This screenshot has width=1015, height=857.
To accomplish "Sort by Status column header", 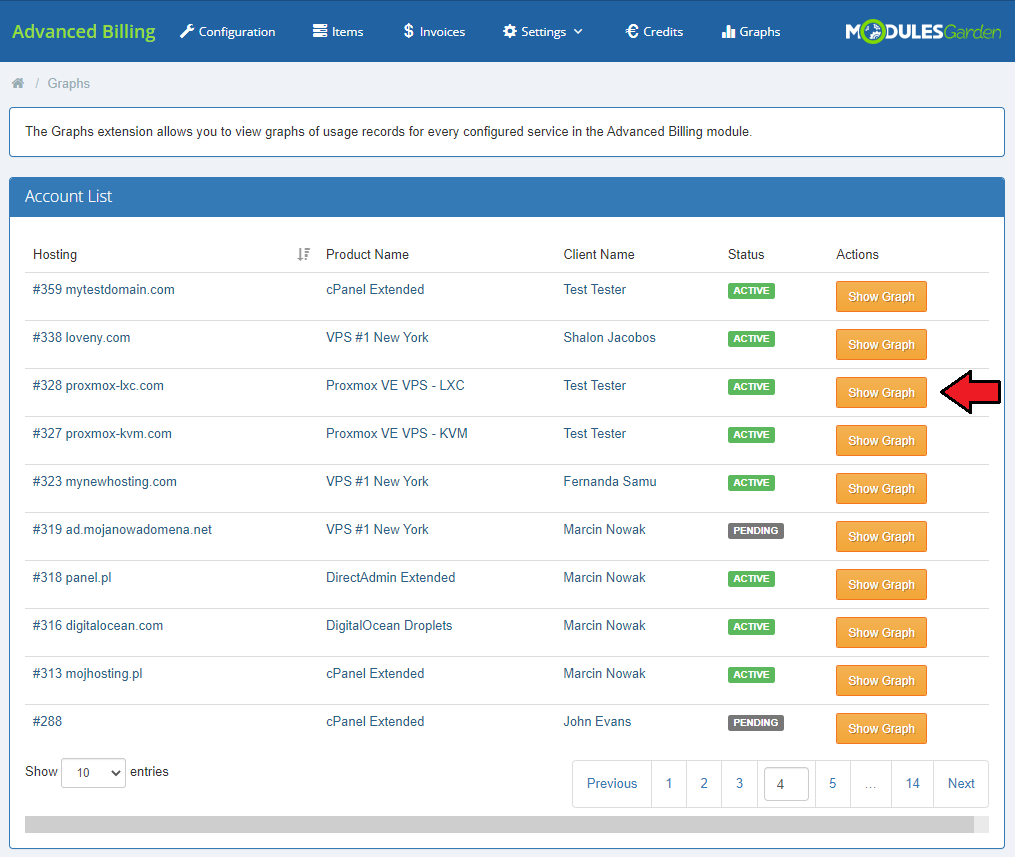I will (746, 254).
